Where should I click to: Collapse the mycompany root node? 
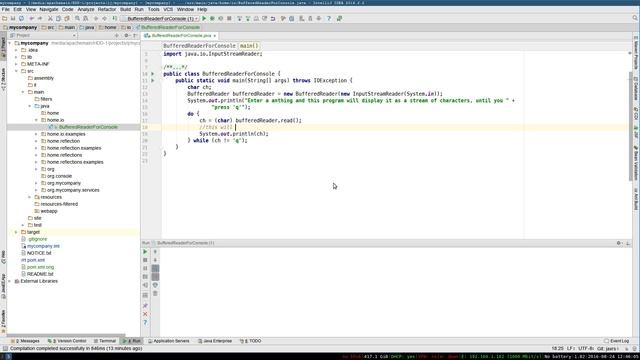[10, 43]
